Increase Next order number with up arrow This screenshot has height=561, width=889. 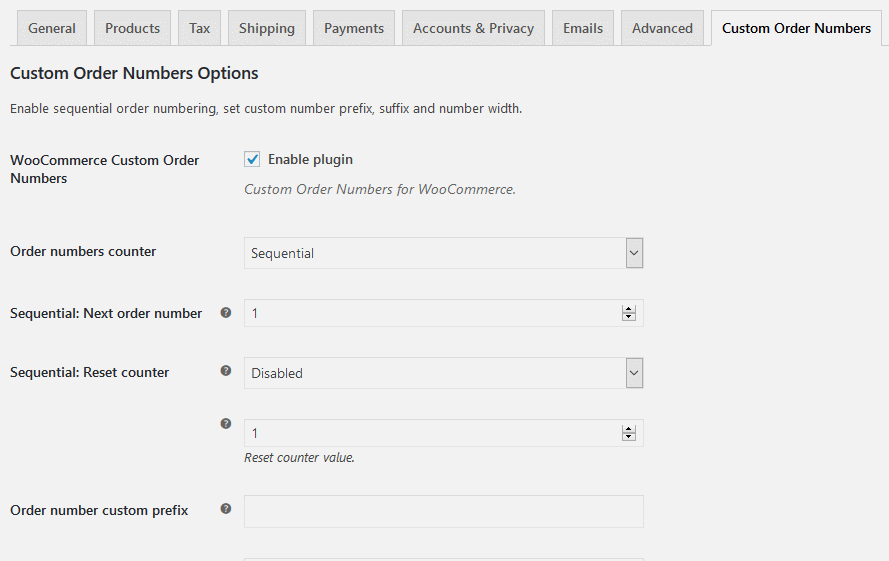629,309
